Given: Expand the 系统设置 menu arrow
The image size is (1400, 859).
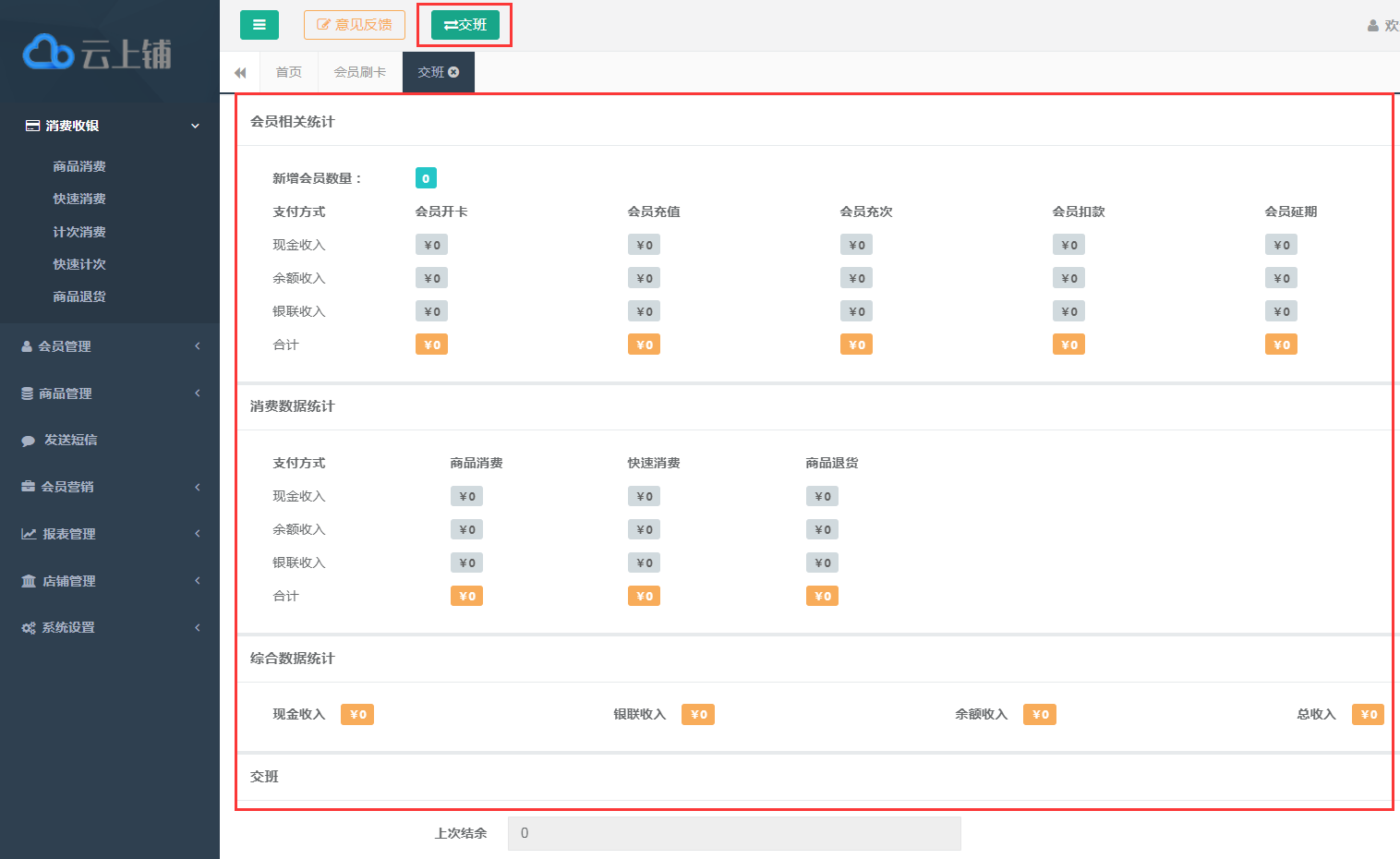Looking at the screenshot, I should [197, 627].
